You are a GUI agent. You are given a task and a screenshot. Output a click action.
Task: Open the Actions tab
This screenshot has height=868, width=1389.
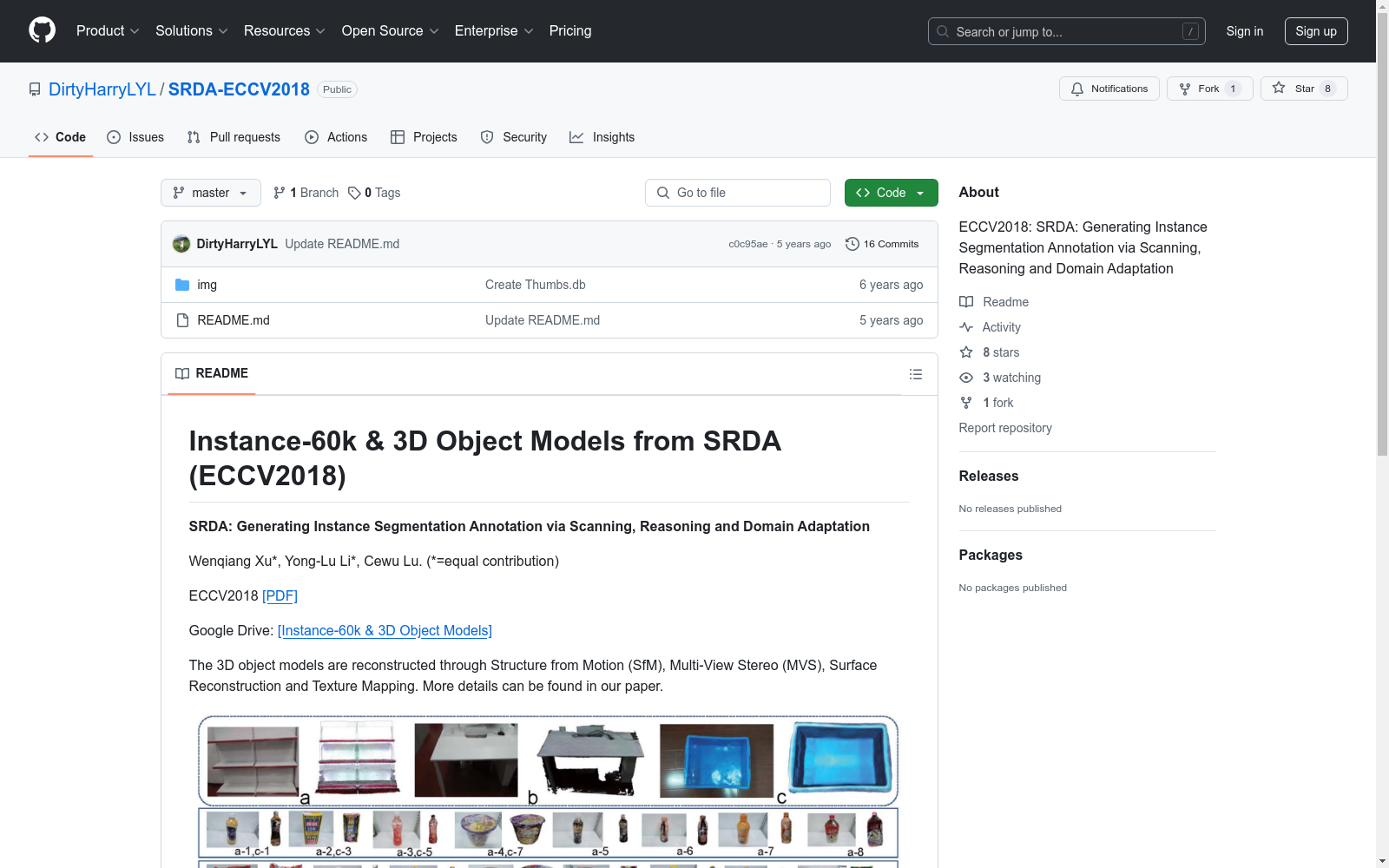pyautogui.click(x=336, y=137)
